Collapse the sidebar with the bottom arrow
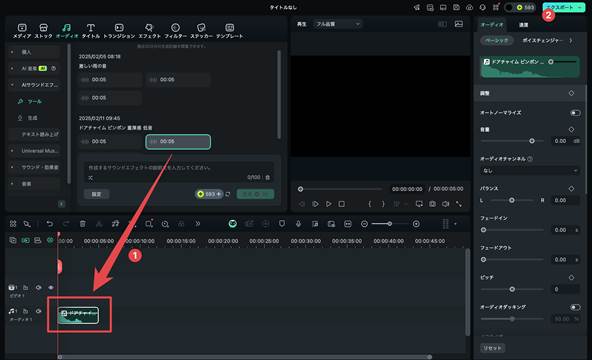This screenshot has width=592, height=360. (x=62, y=204)
